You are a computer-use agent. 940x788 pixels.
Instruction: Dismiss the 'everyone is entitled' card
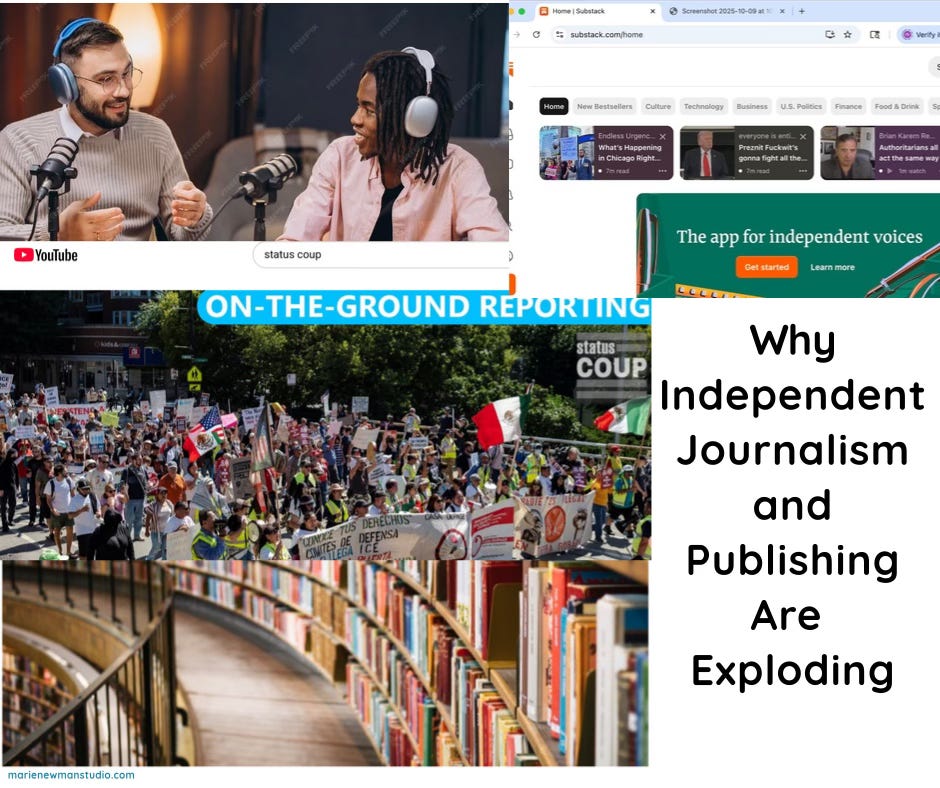[803, 137]
